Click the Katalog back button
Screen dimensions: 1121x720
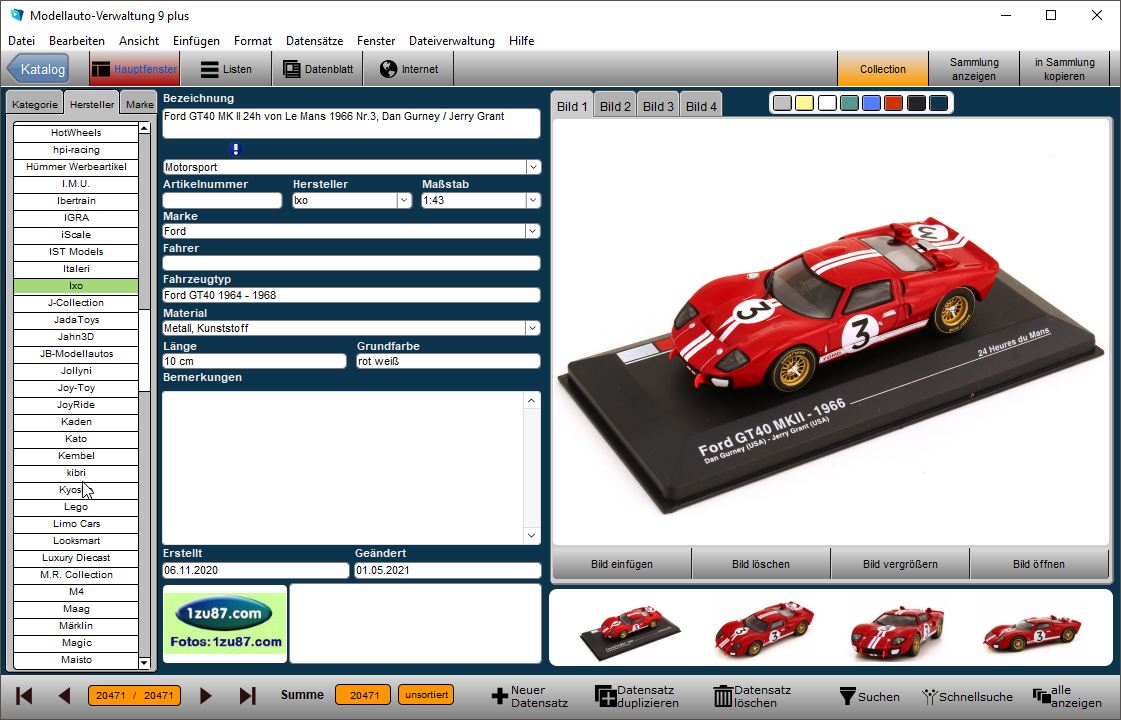click(x=38, y=69)
